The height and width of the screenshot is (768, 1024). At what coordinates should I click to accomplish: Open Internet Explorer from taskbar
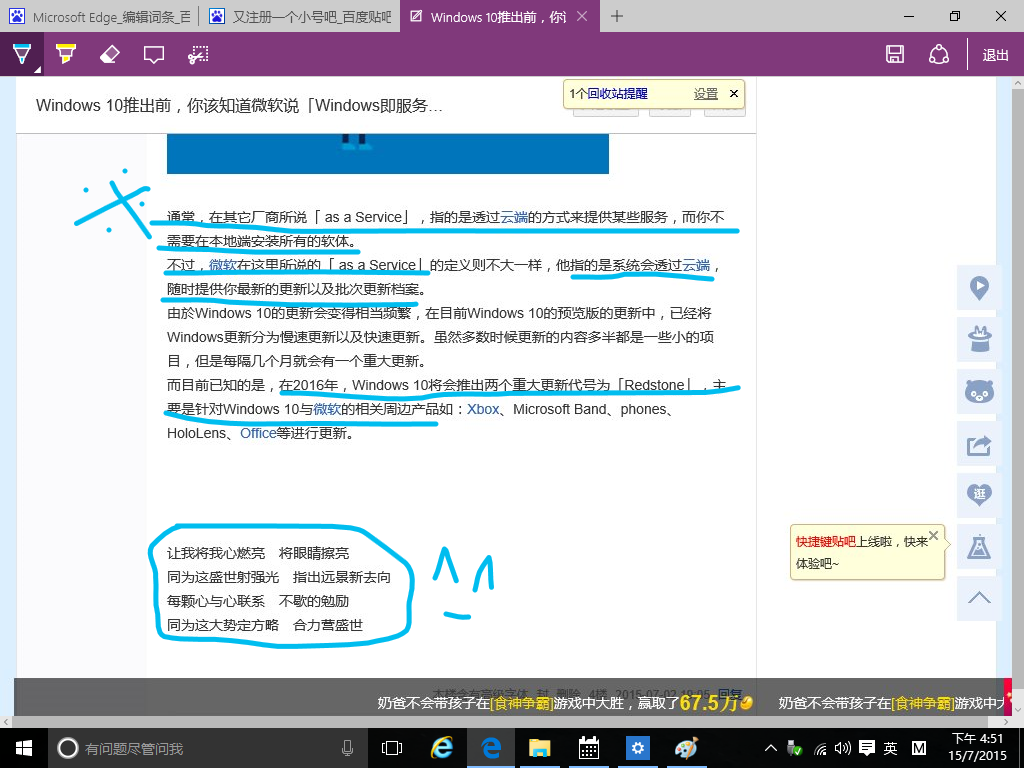click(x=442, y=748)
